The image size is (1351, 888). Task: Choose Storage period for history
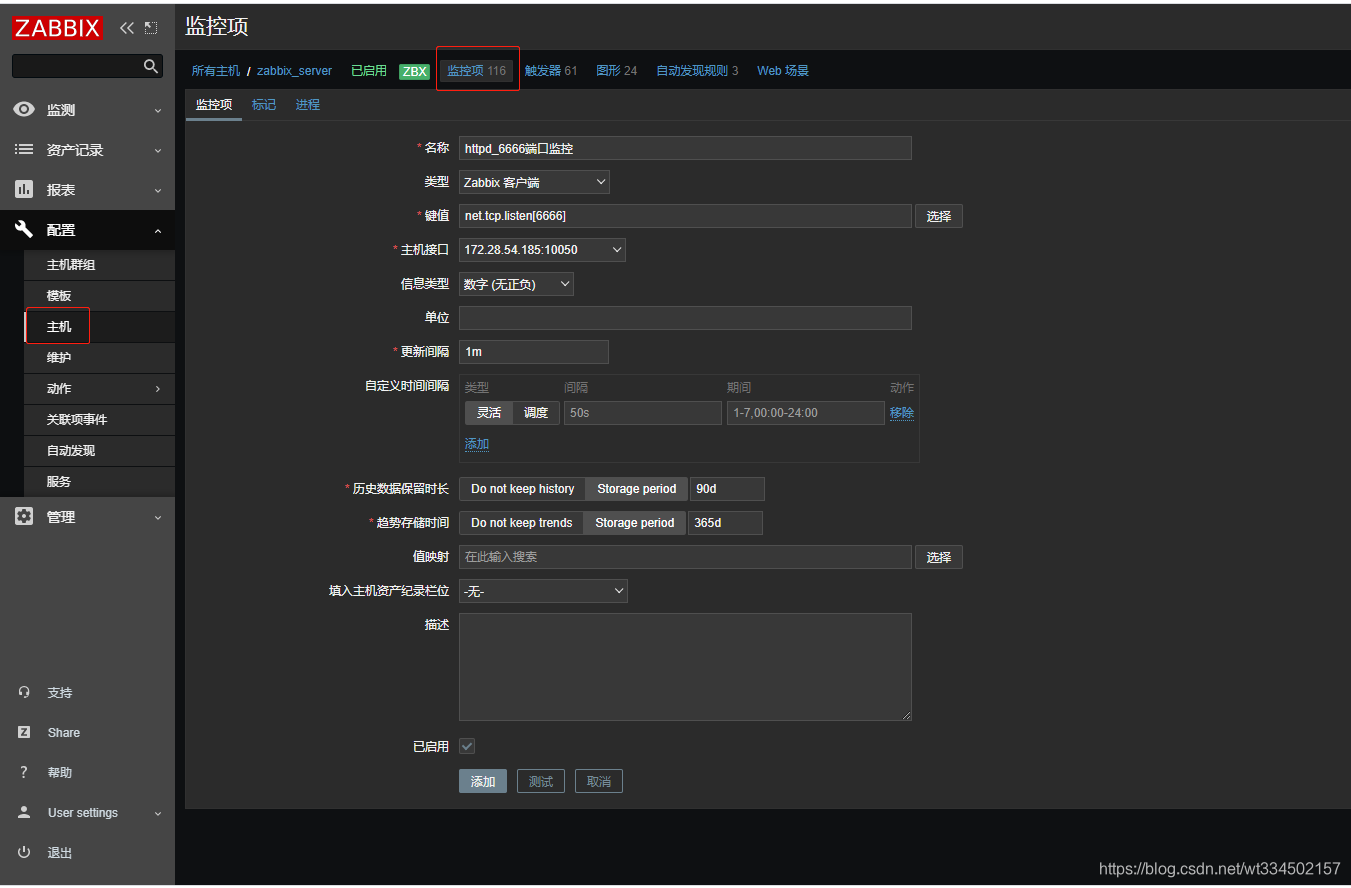click(637, 489)
